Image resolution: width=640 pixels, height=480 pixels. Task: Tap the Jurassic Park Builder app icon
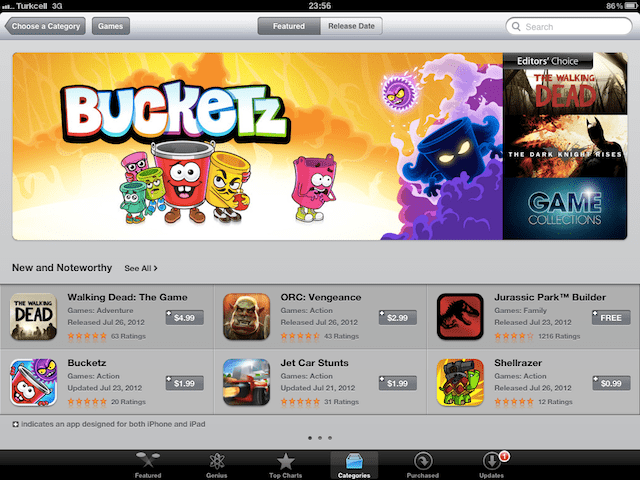pyautogui.click(x=460, y=317)
